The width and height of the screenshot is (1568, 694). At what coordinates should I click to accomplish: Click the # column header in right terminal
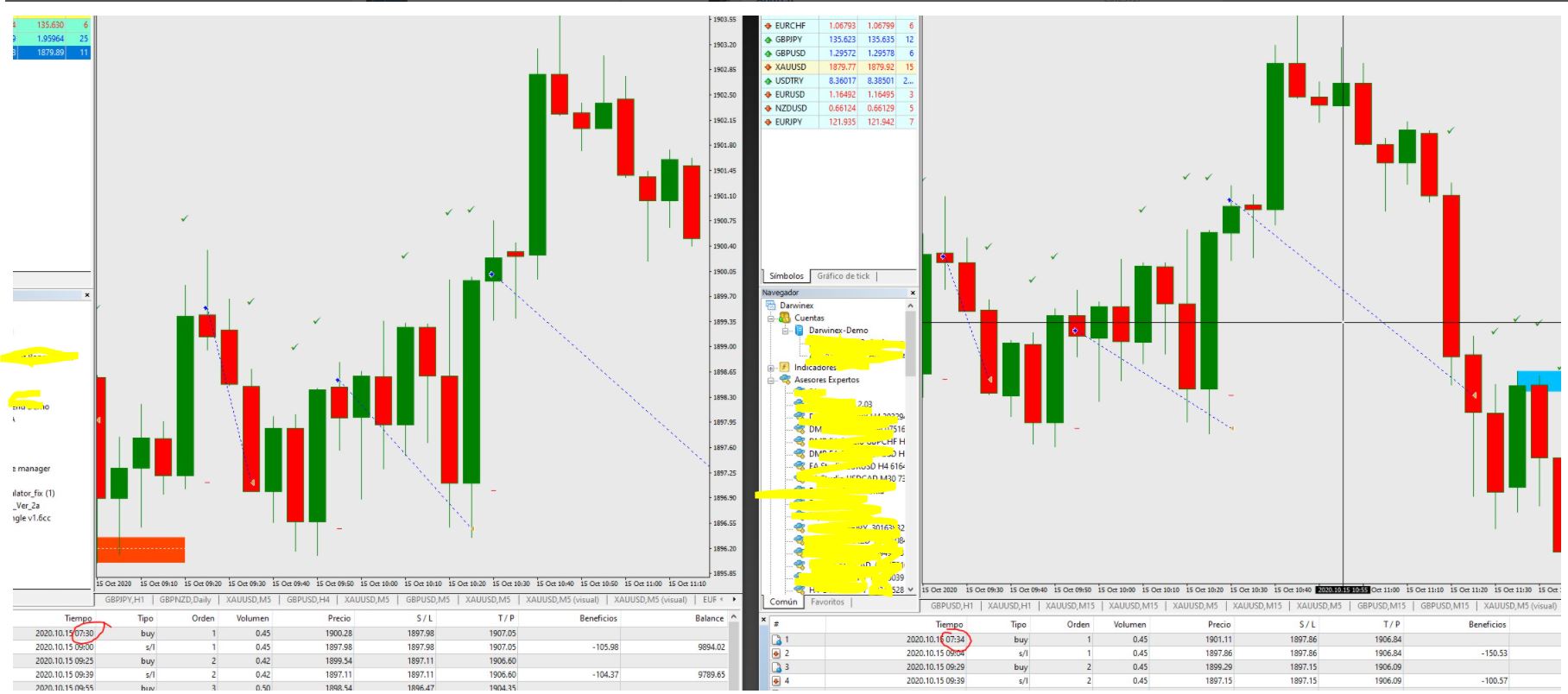(x=777, y=625)
